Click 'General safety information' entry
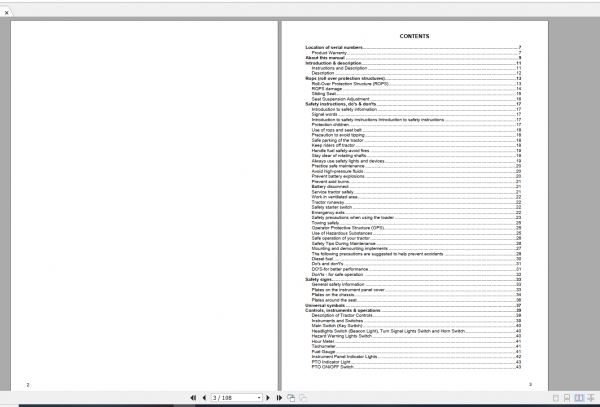This screenshot has width=600, height=407. (338, 285)
